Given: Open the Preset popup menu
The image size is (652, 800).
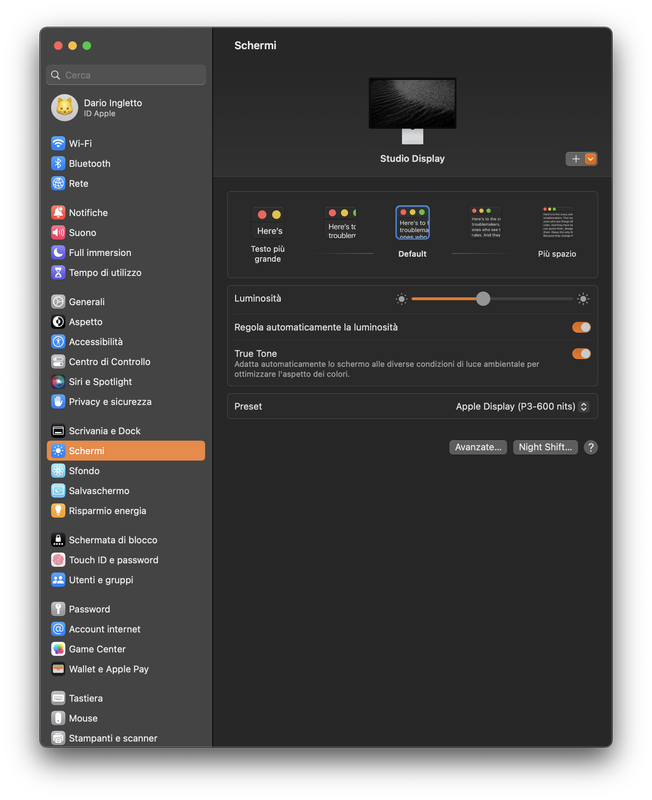Looking at the screenshot, I should point(522,407).
